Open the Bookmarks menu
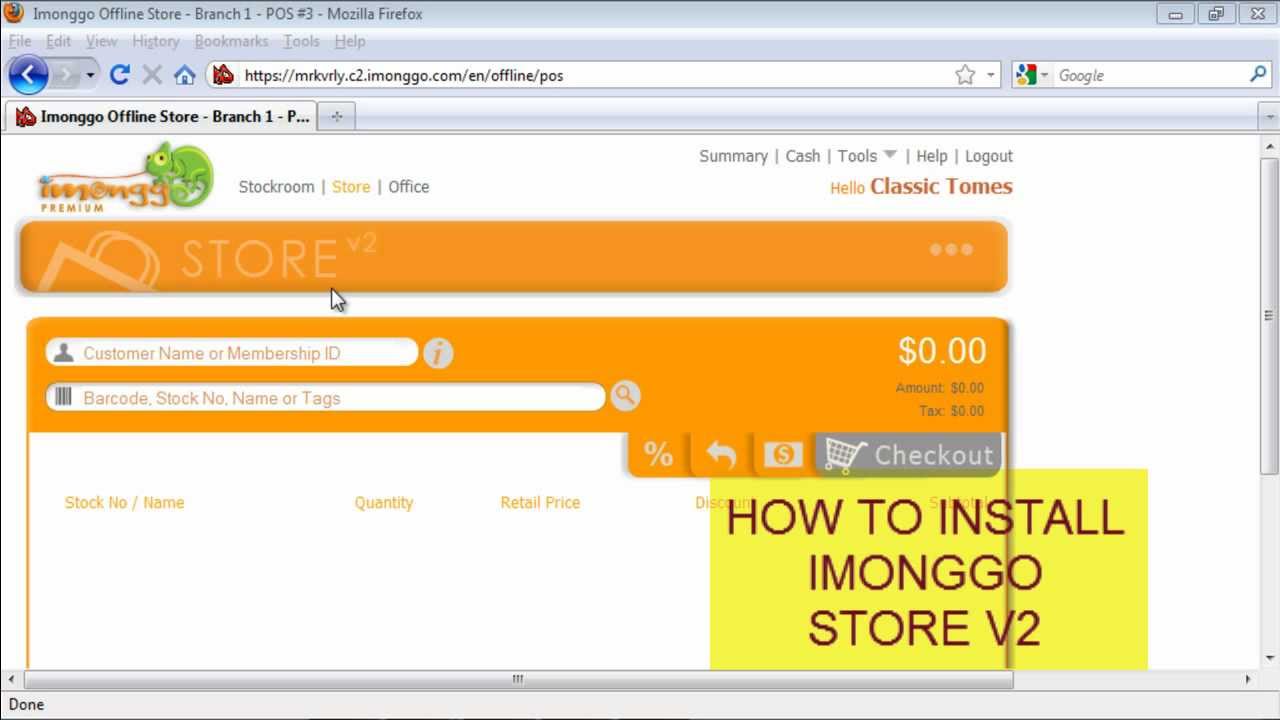The height and width of the screenshot is (720, 1280). tap(231, 41)
